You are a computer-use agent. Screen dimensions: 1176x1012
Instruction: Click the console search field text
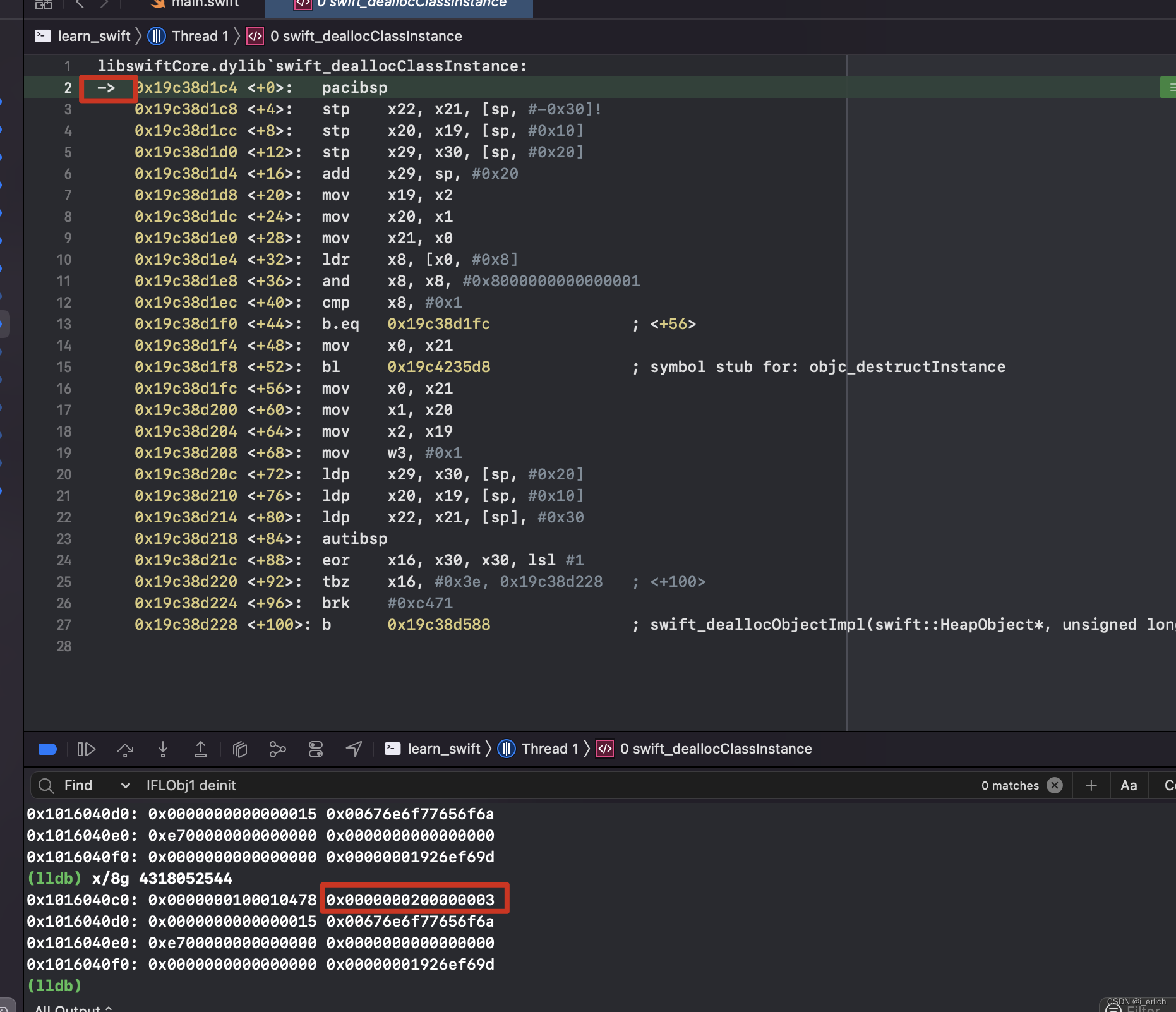(191, 785)
